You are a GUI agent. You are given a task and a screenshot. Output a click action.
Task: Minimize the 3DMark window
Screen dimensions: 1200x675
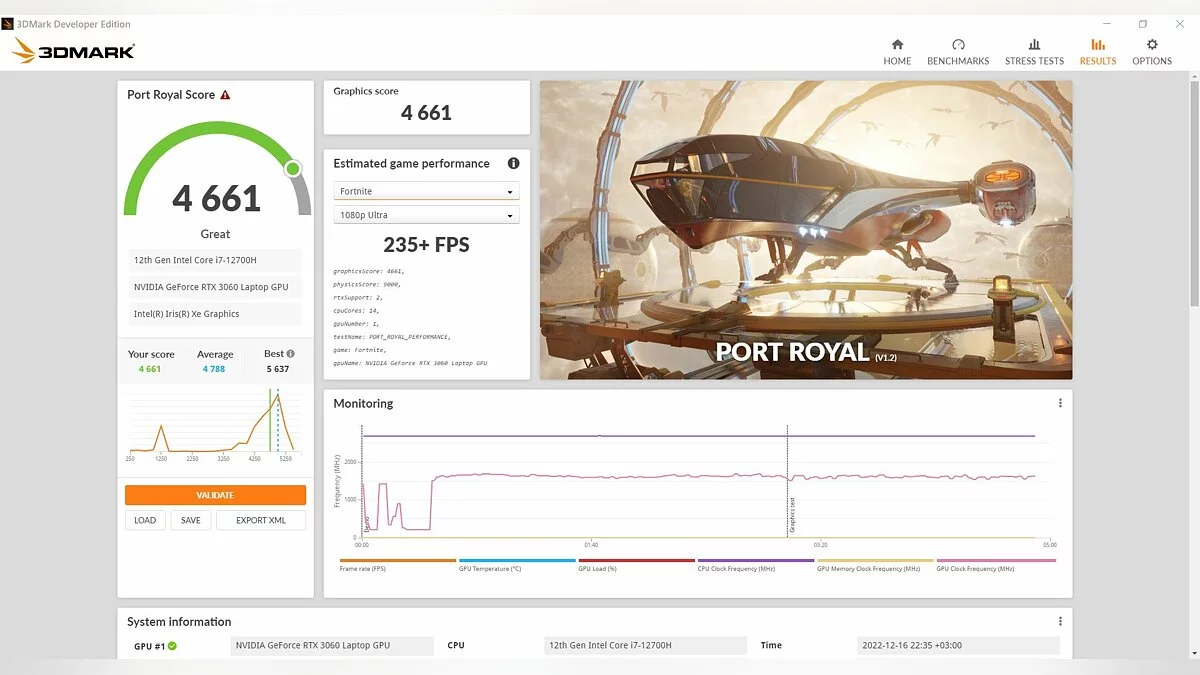tap(1109, 24)
